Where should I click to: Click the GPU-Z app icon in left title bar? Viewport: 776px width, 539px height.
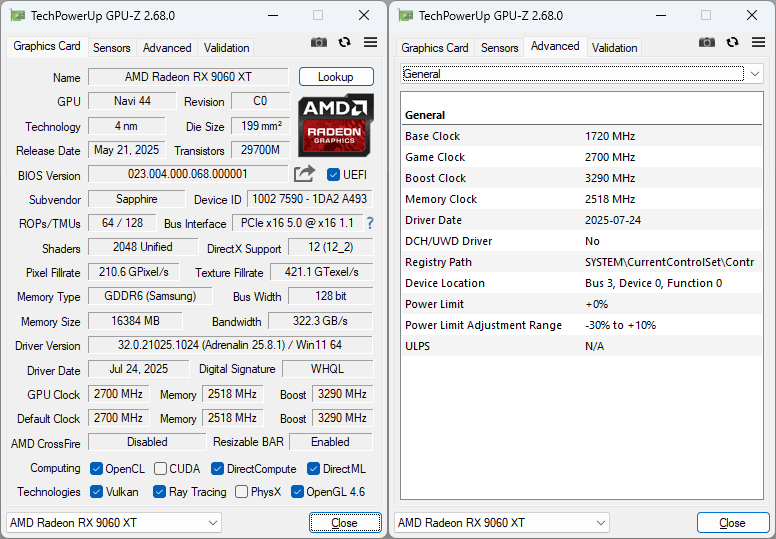pyautogui.click(x=18, y=16)
